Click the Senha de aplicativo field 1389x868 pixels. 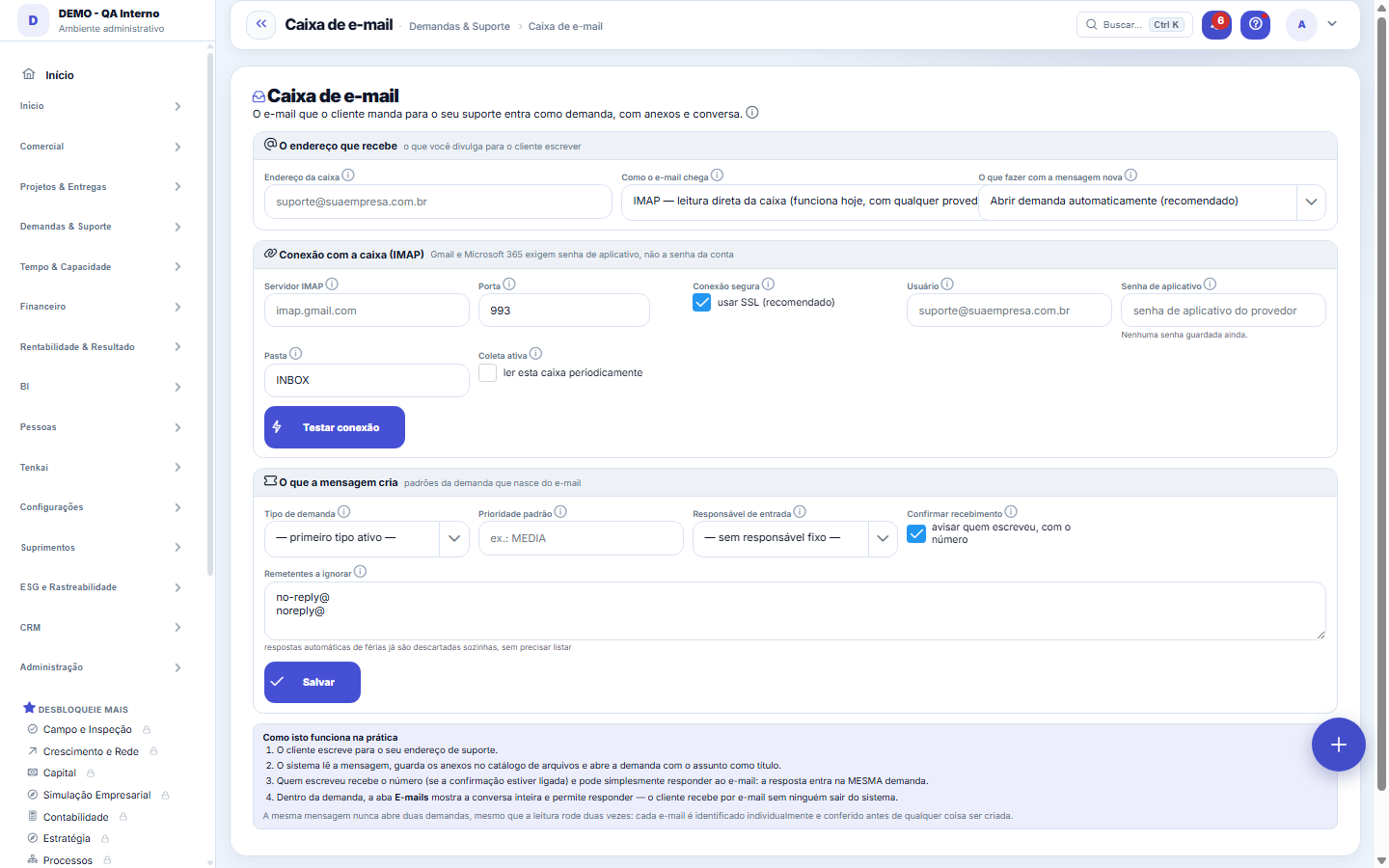coord(1223,311)
